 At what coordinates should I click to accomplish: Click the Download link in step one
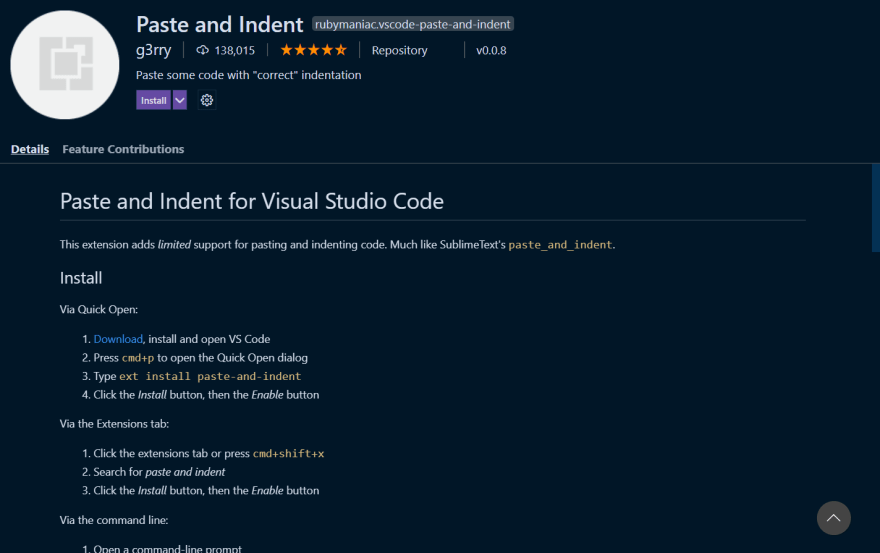(x=118, y=339)
